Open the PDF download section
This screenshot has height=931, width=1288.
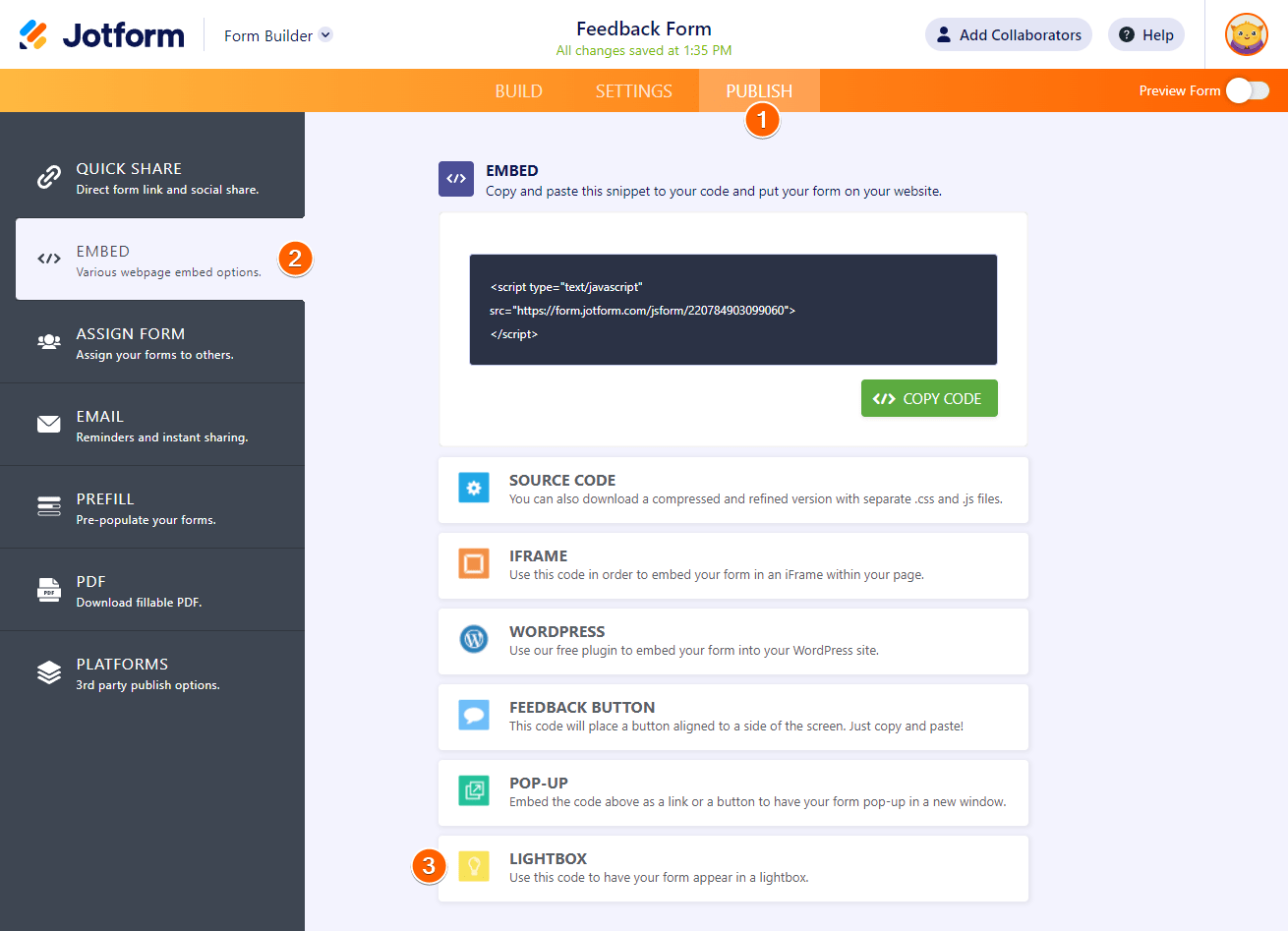pyautogui.click(x=152, y=590)
